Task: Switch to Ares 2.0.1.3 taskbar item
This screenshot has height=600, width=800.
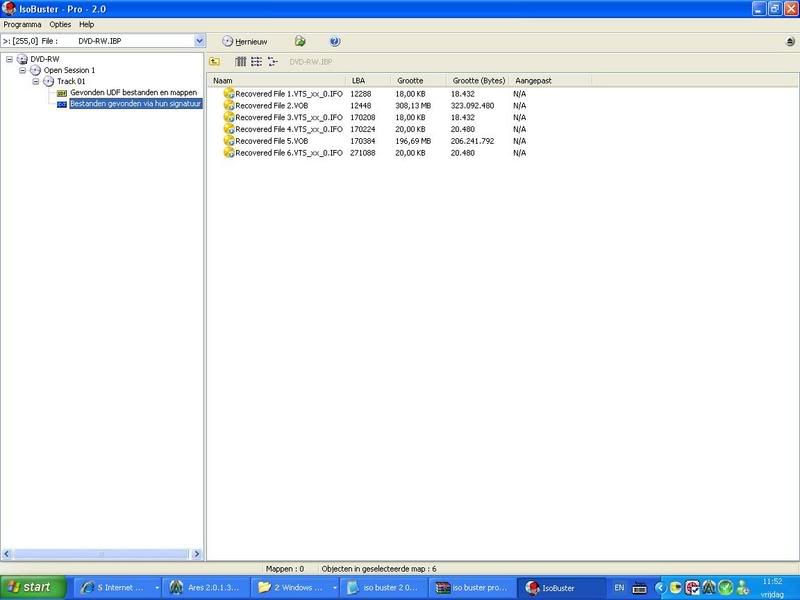Action: pyautogui.click(x=207, y=588)
